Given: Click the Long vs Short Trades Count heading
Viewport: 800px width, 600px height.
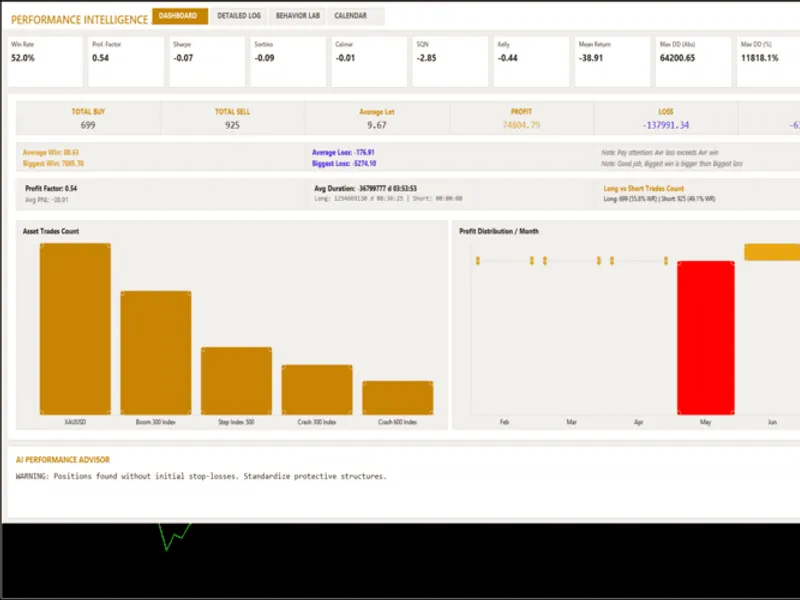Looking at the screenshot, I should [643, 188].
